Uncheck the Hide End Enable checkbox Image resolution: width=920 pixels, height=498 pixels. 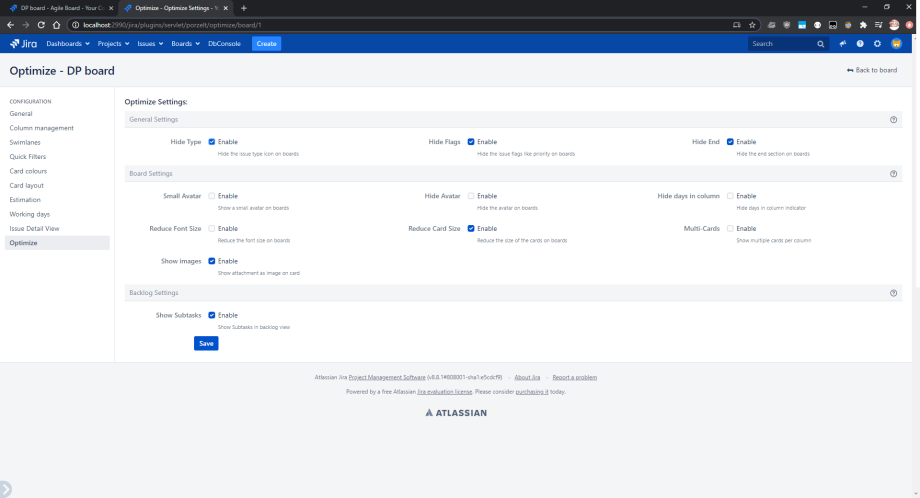pos(730,142)
